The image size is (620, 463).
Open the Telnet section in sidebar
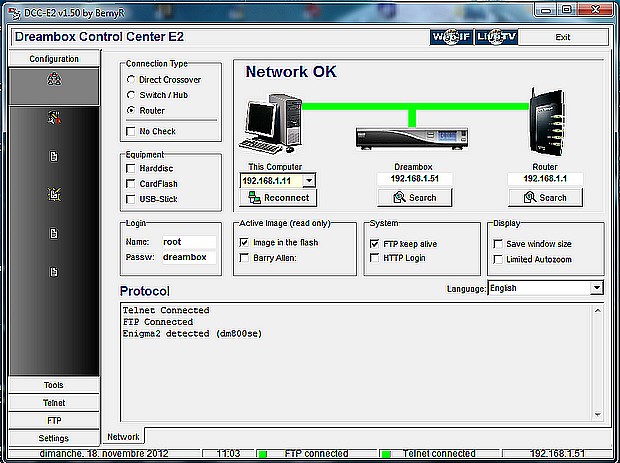pyautogui.click(x=54, y=403)
